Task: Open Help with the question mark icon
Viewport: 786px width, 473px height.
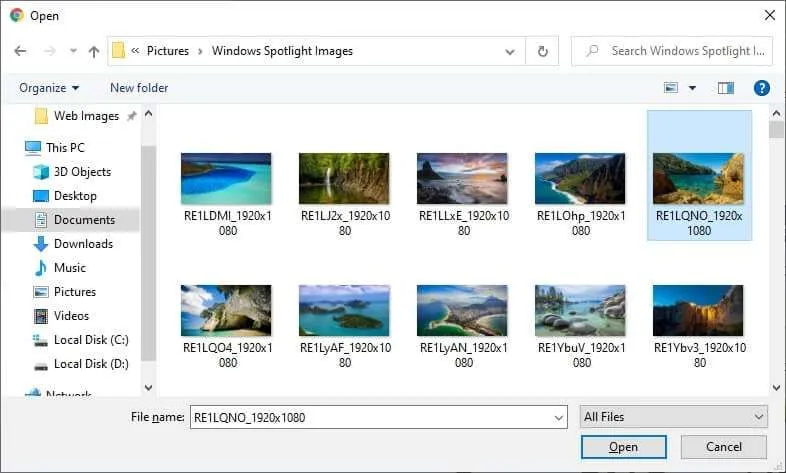Action: point(761,88)
